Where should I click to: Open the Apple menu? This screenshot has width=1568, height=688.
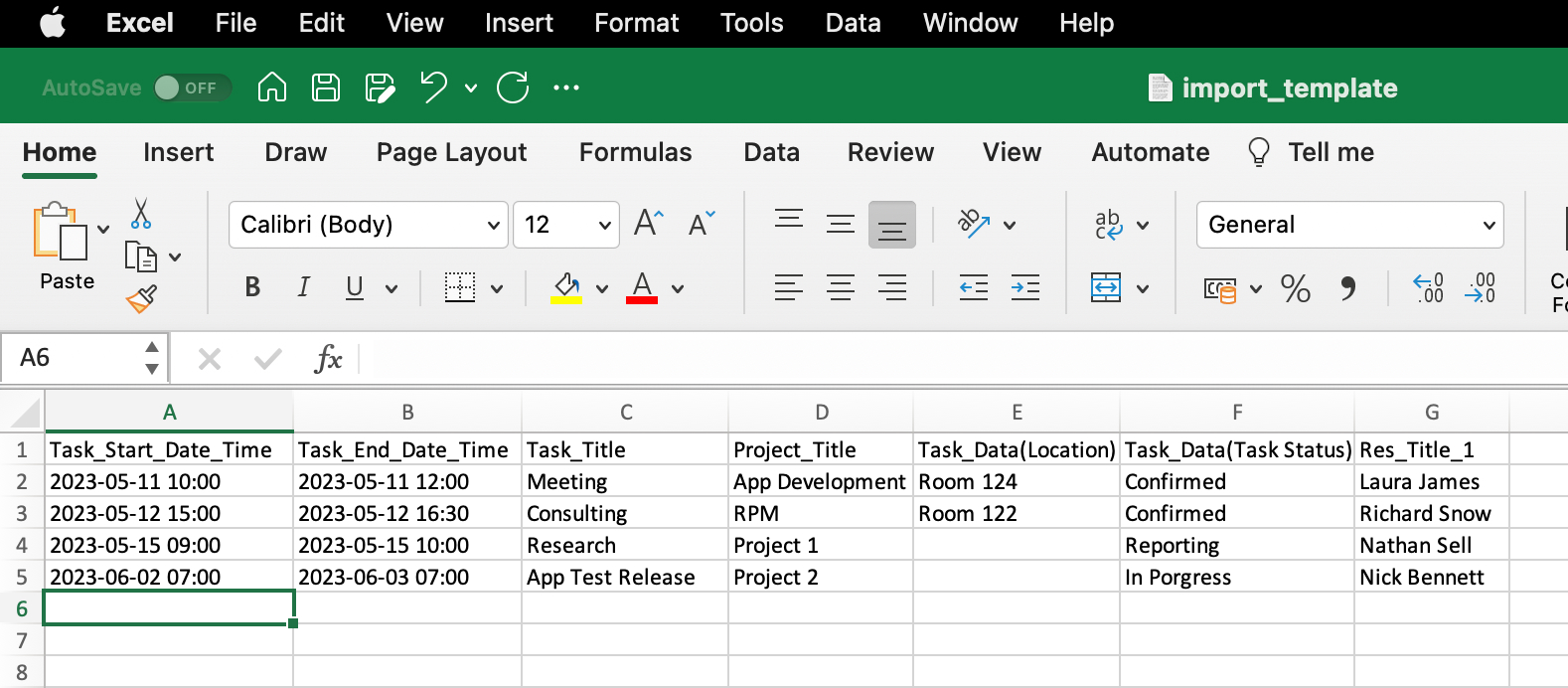pos(53,22)
